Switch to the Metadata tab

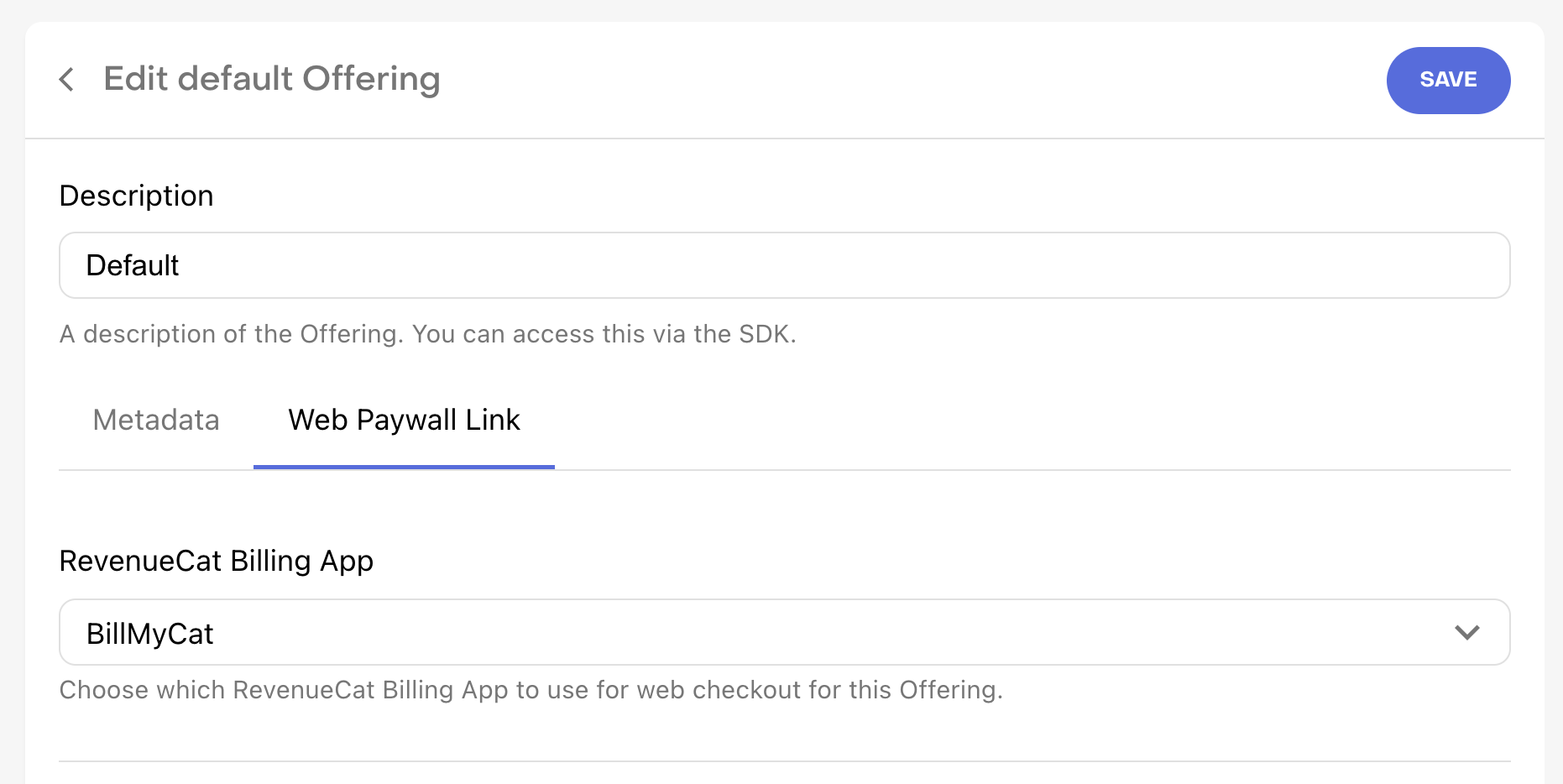click(x=156, y=420)
